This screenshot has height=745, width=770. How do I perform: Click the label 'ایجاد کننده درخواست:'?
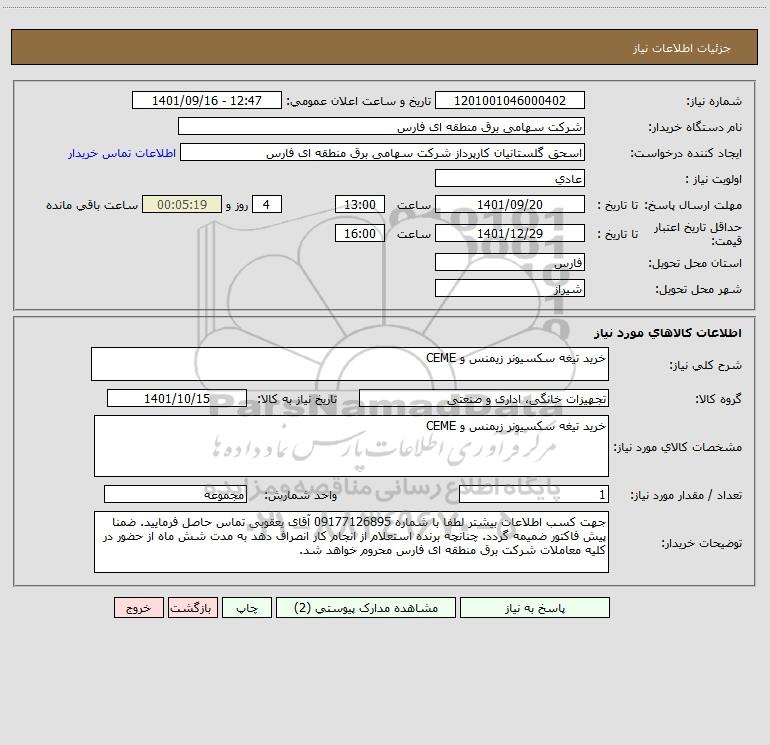coord(686,153)
